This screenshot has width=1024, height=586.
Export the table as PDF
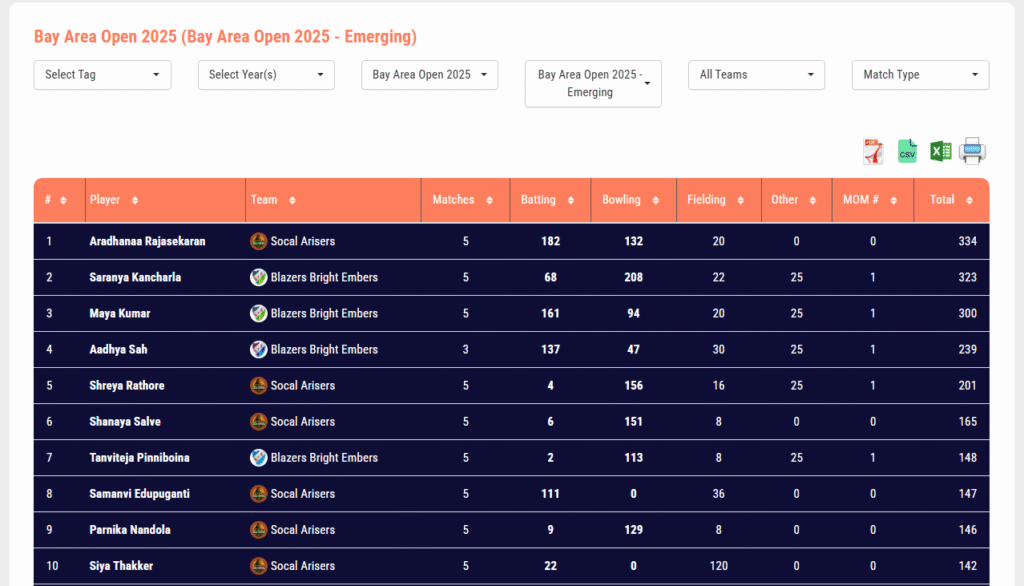[873, 152]
